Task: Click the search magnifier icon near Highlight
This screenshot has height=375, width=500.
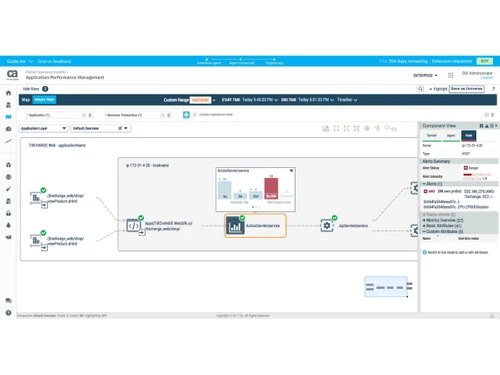Action: [420, 89]
